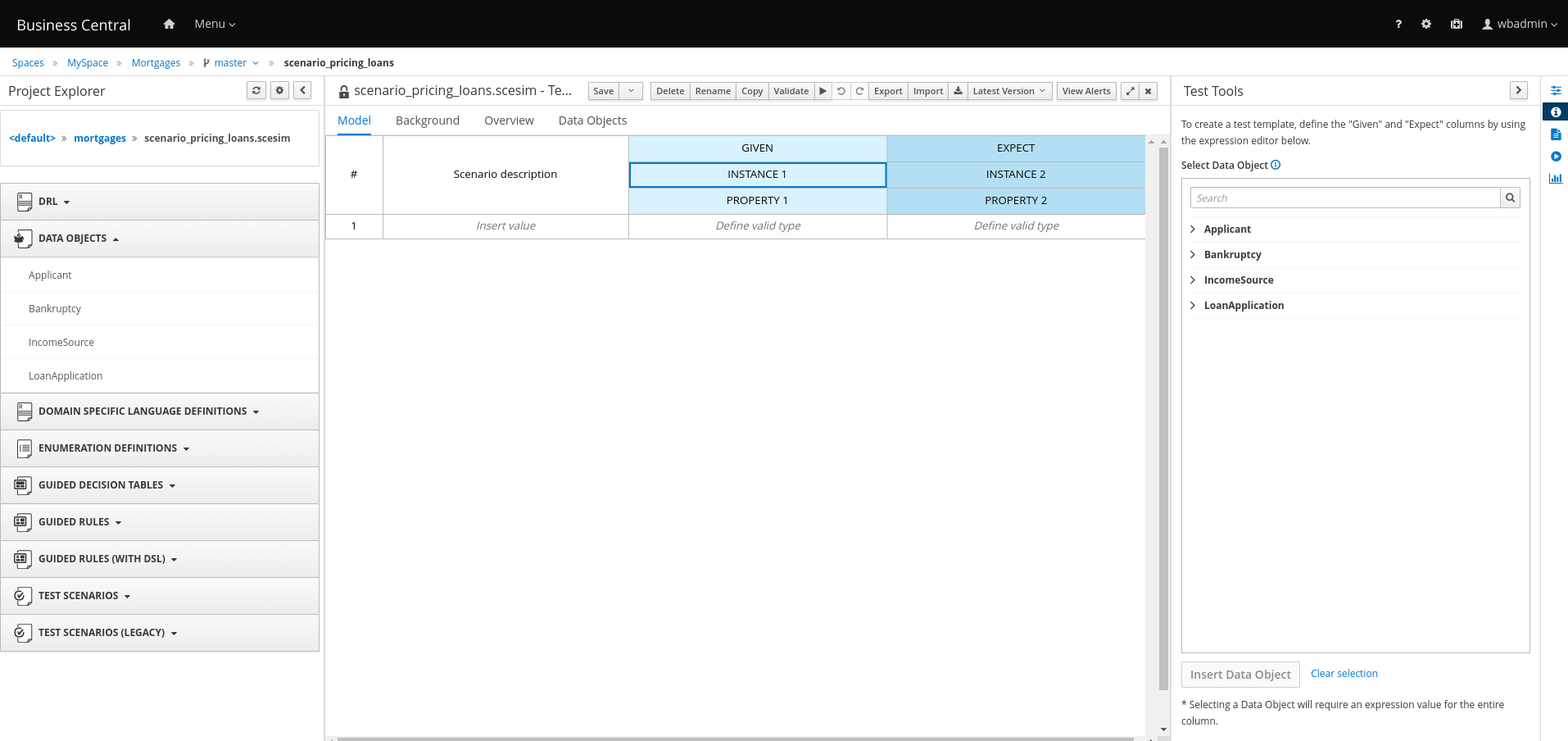This screenshot has height=741, width=1568.
Task: Open the Settings sliders icon in right sidebar
Action: [x=1555, y=90]
